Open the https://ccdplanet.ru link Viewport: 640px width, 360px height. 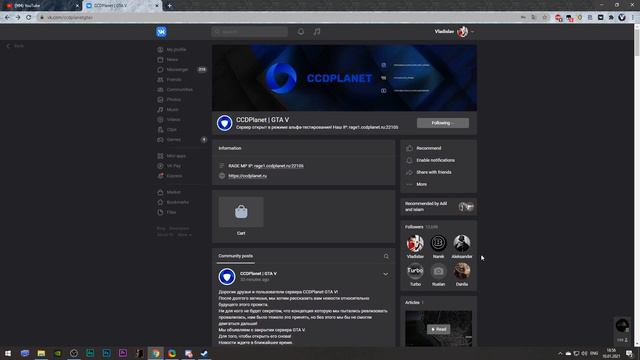click(x=247, y=176)
